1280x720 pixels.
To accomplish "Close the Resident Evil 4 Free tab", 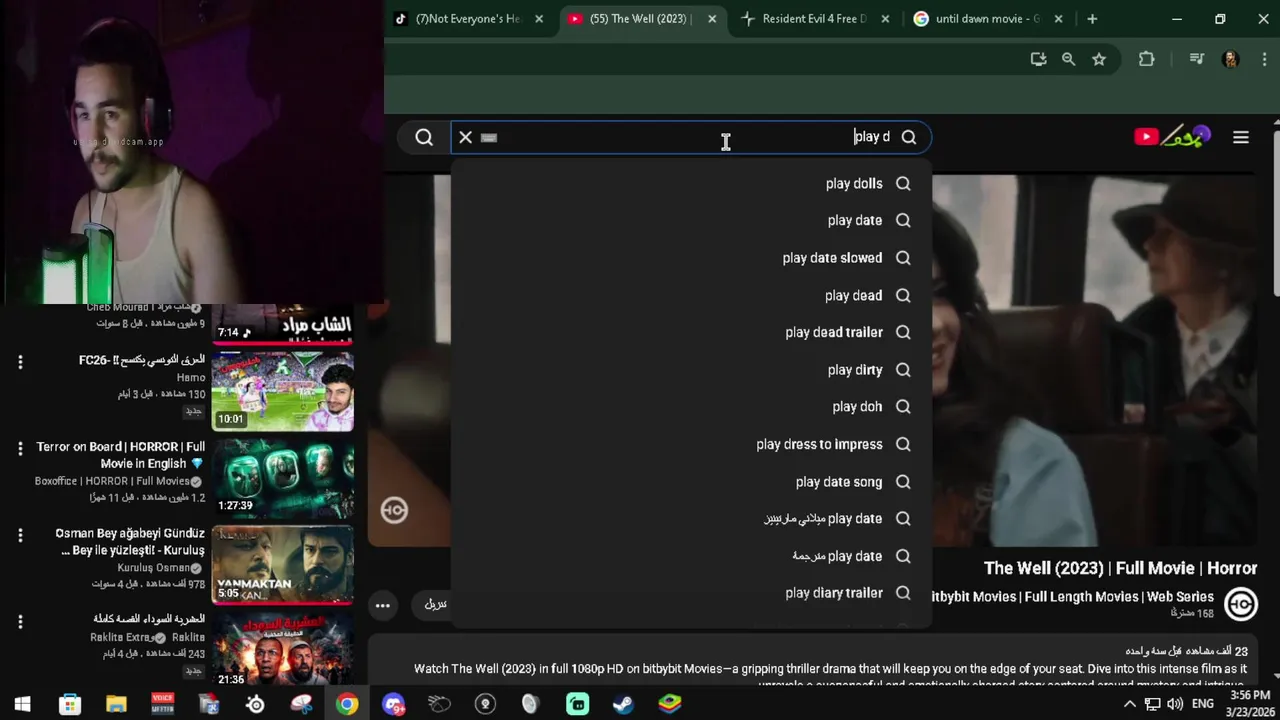I will [885, 19].
